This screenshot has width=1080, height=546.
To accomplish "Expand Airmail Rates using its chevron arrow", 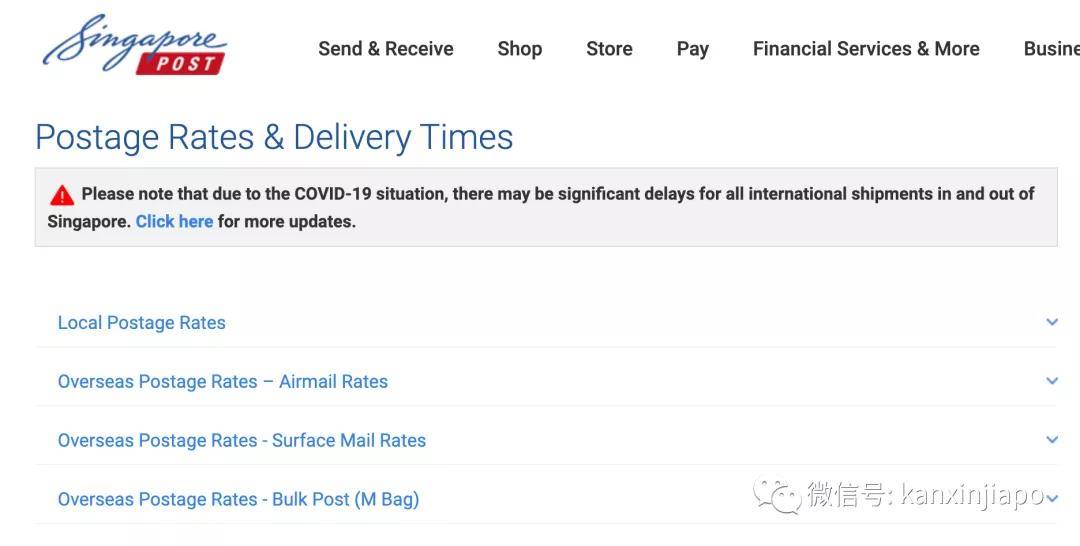I will click(1051, 381).
